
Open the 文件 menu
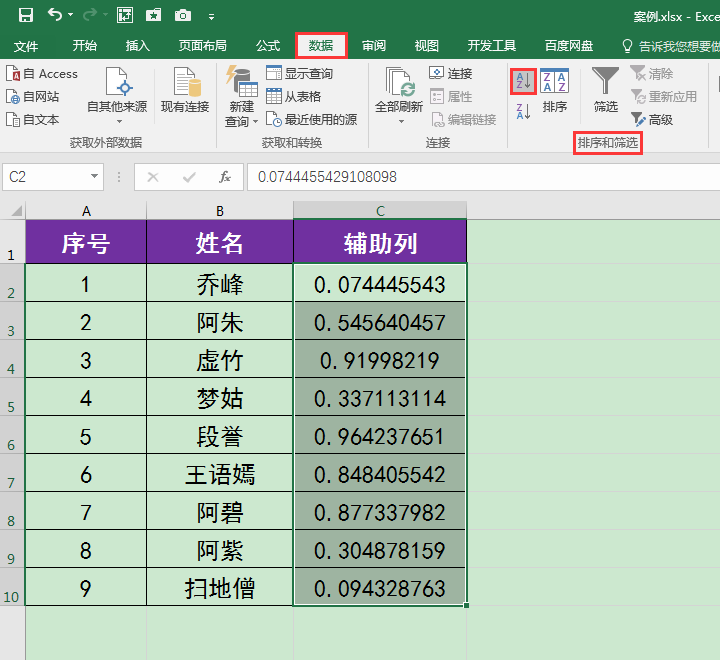(x=26, y=46)
